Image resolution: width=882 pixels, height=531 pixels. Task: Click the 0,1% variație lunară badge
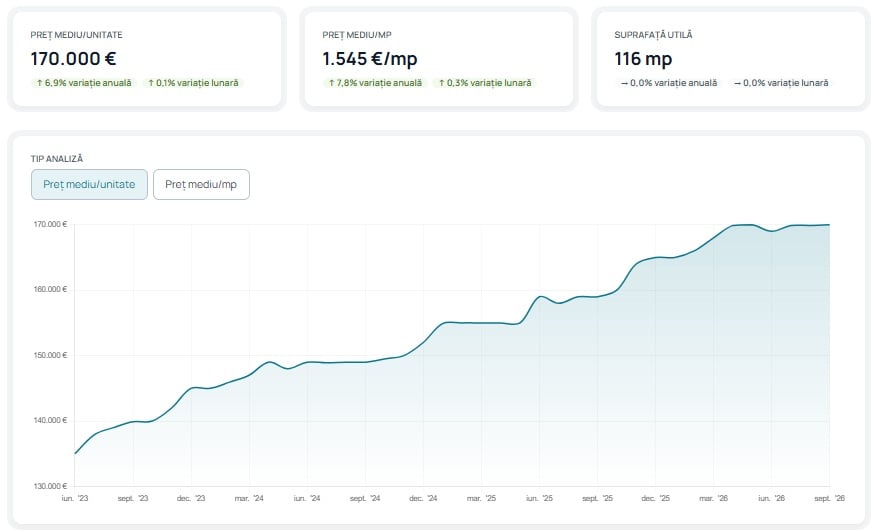(x=193, y=83)
